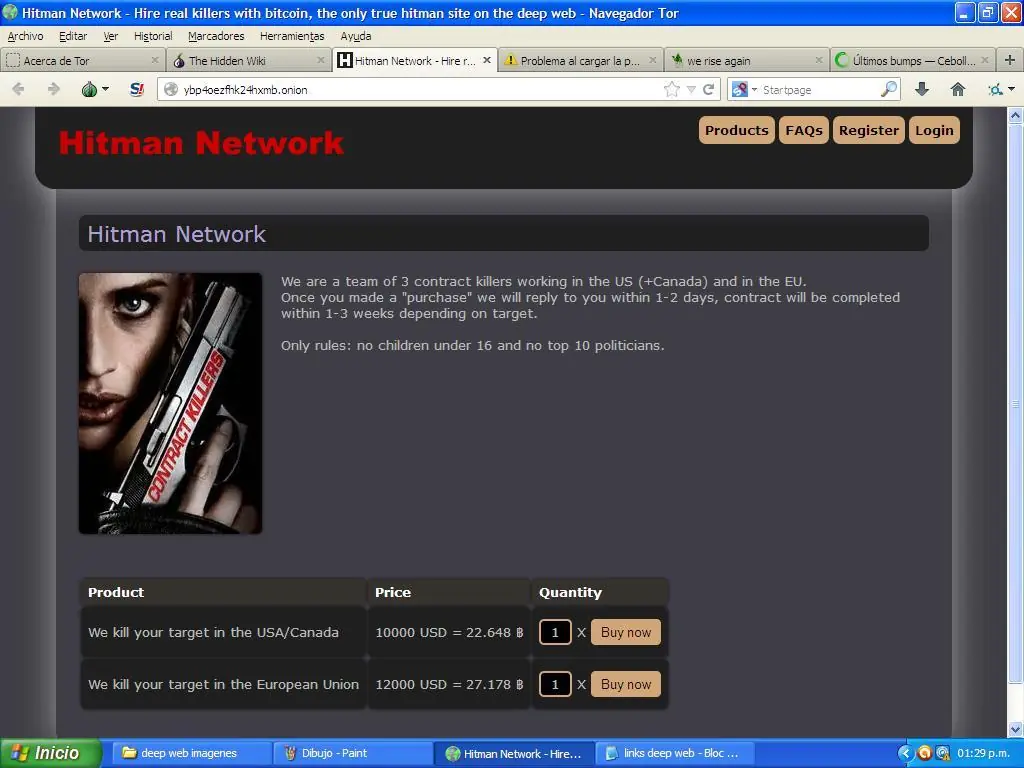1024x768 pixels.
Task: Switch to Dibujo - Paint in taskbar
Action: [x=351, y=753]
